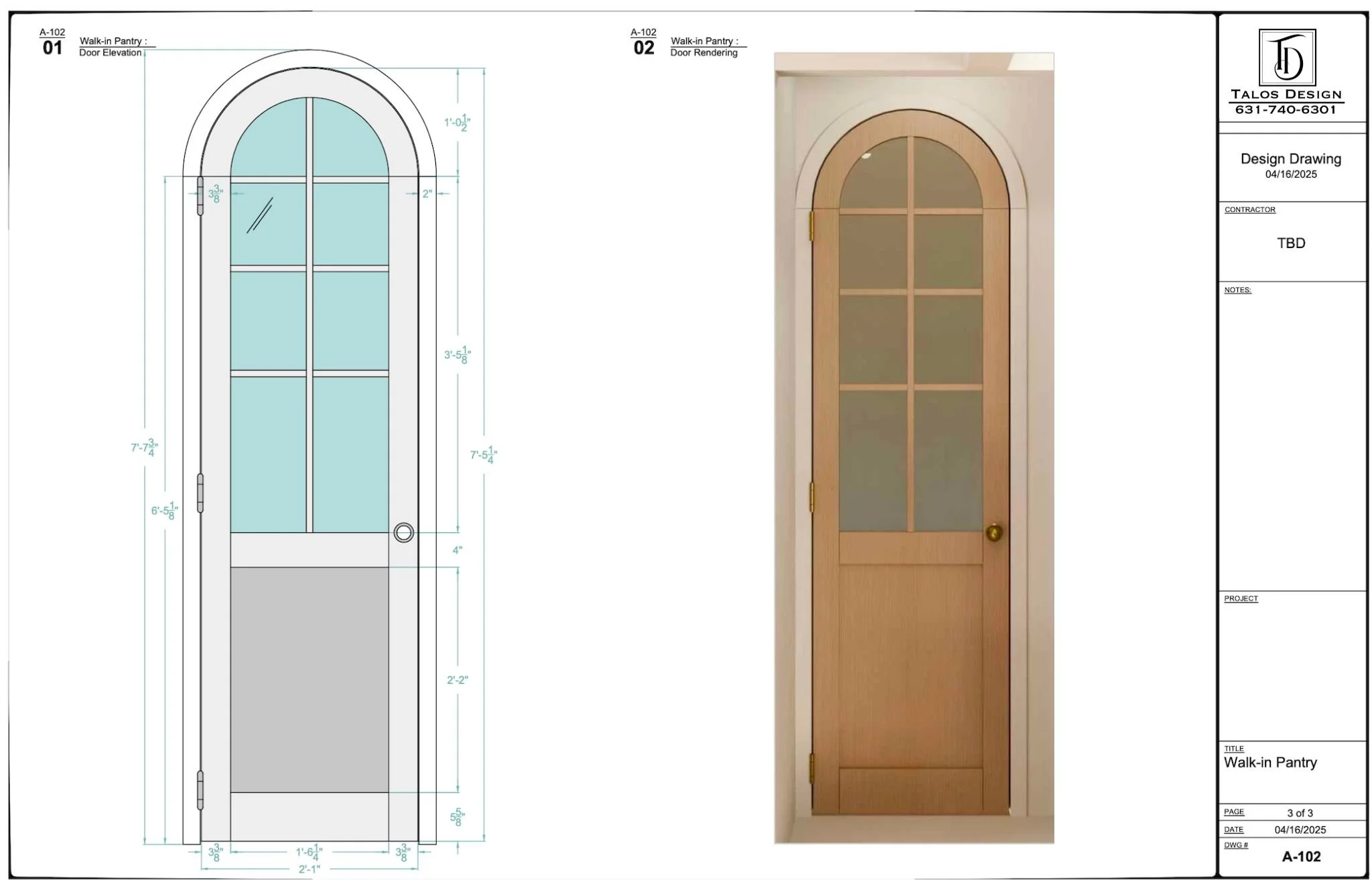Image resolution: width=1372 pixels, height=880 pixels.
Task: Click the 7'-7 3/4" height dimension
Action: pyautogui.click(x=143, y=446)
